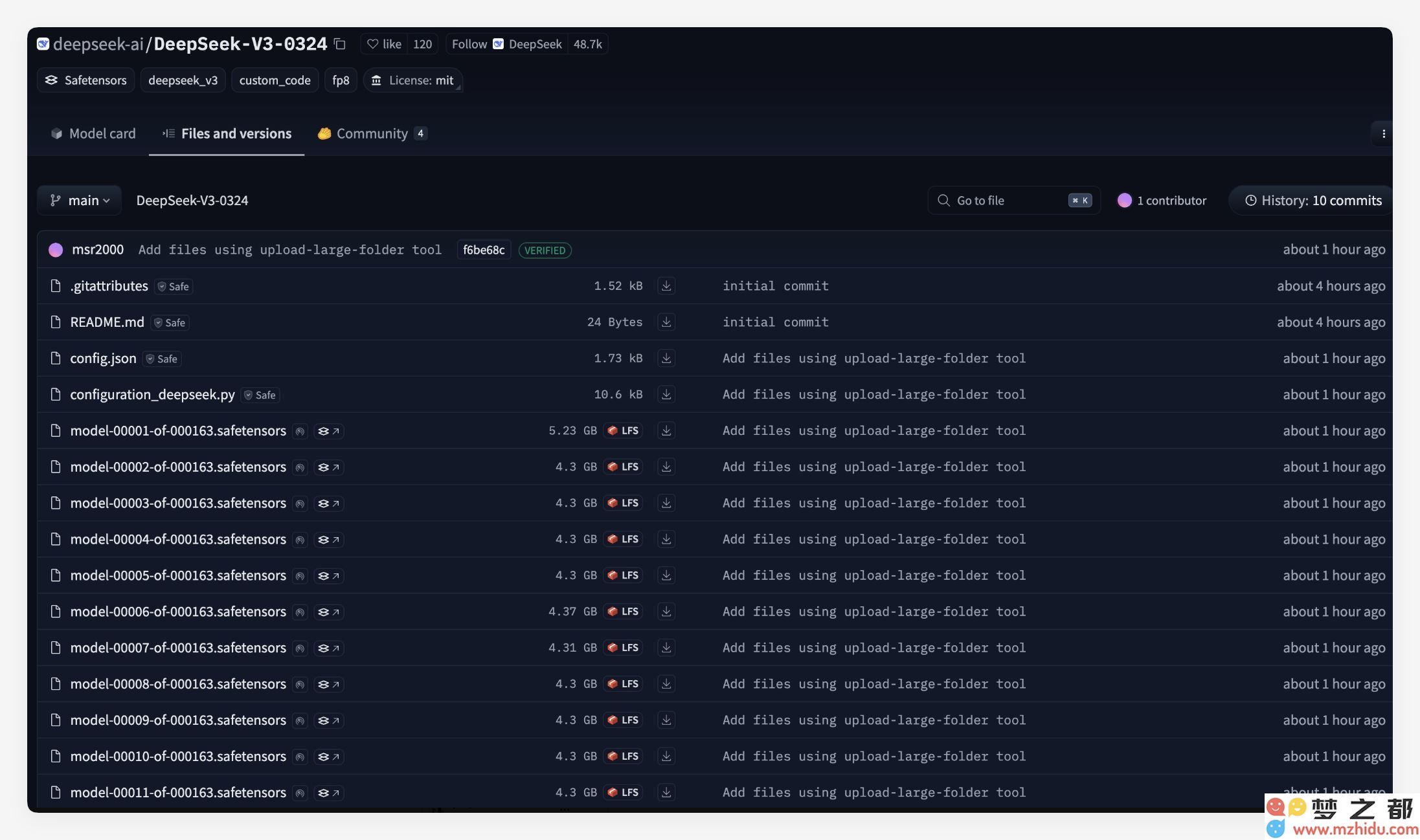Open the config.json commit message link
1420x840 pixels.
874,359
